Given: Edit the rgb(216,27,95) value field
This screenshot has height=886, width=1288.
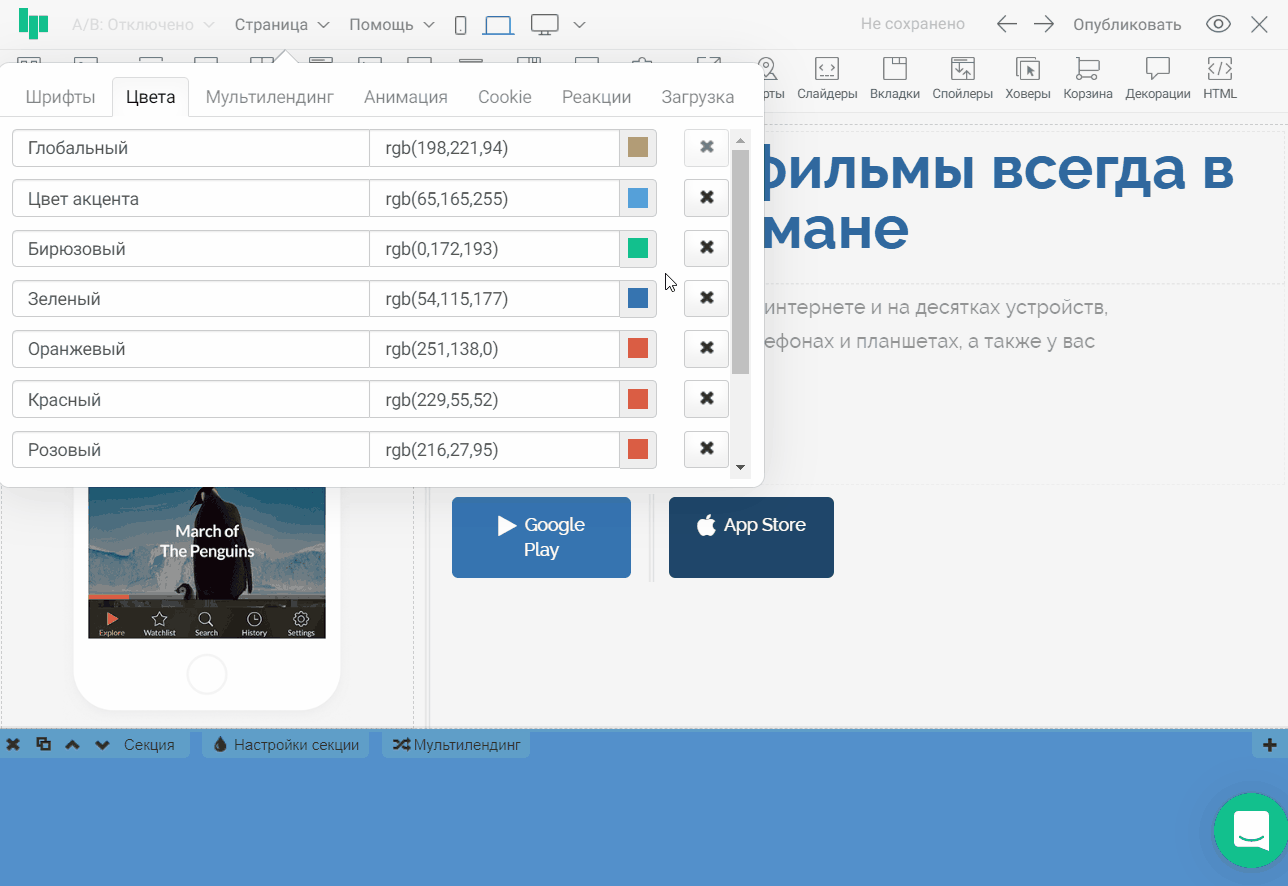Looking at the screenshot, I should pyautogui.click(x=495, y=449).
